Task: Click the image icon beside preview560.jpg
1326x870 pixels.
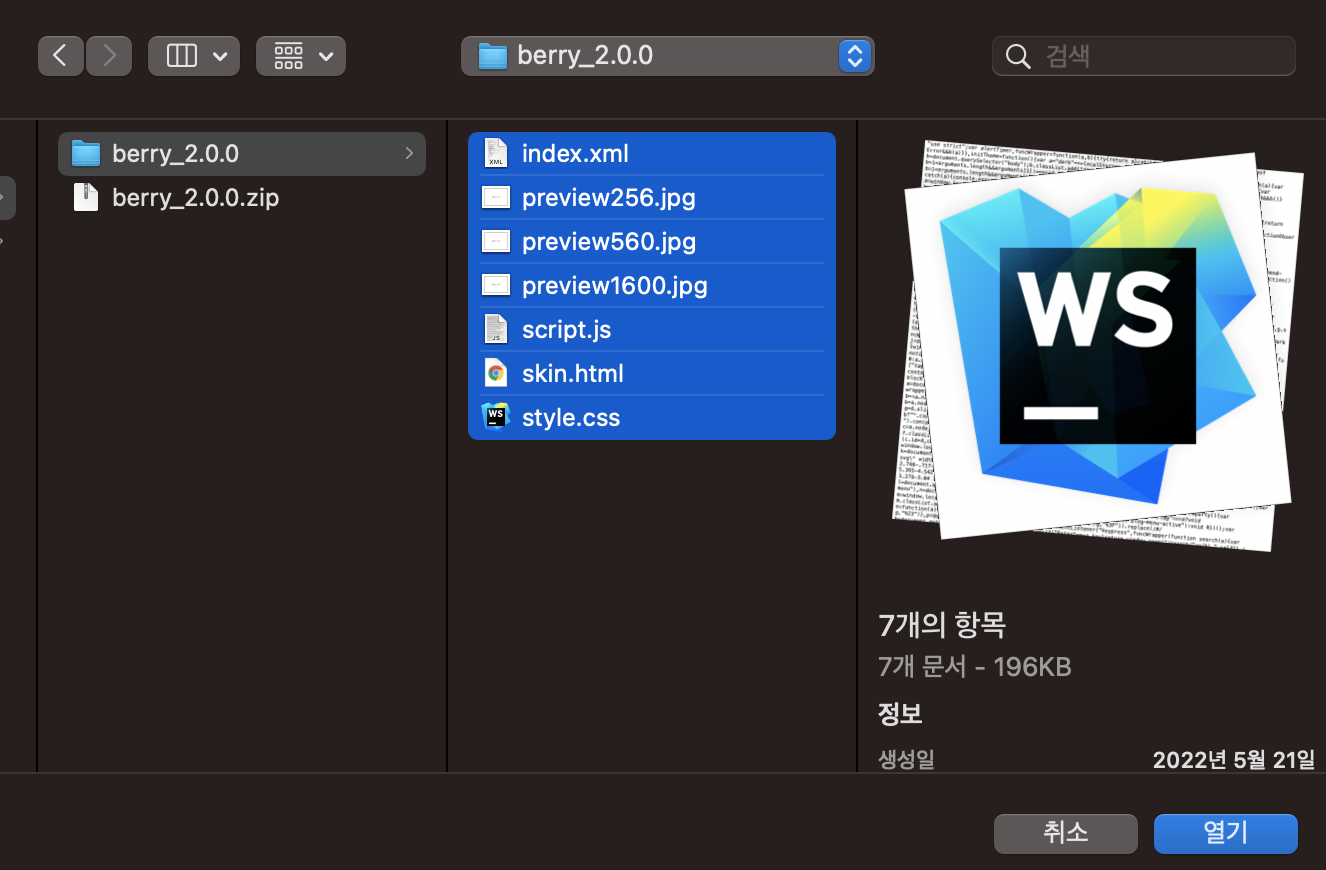Action: [496, 241]
